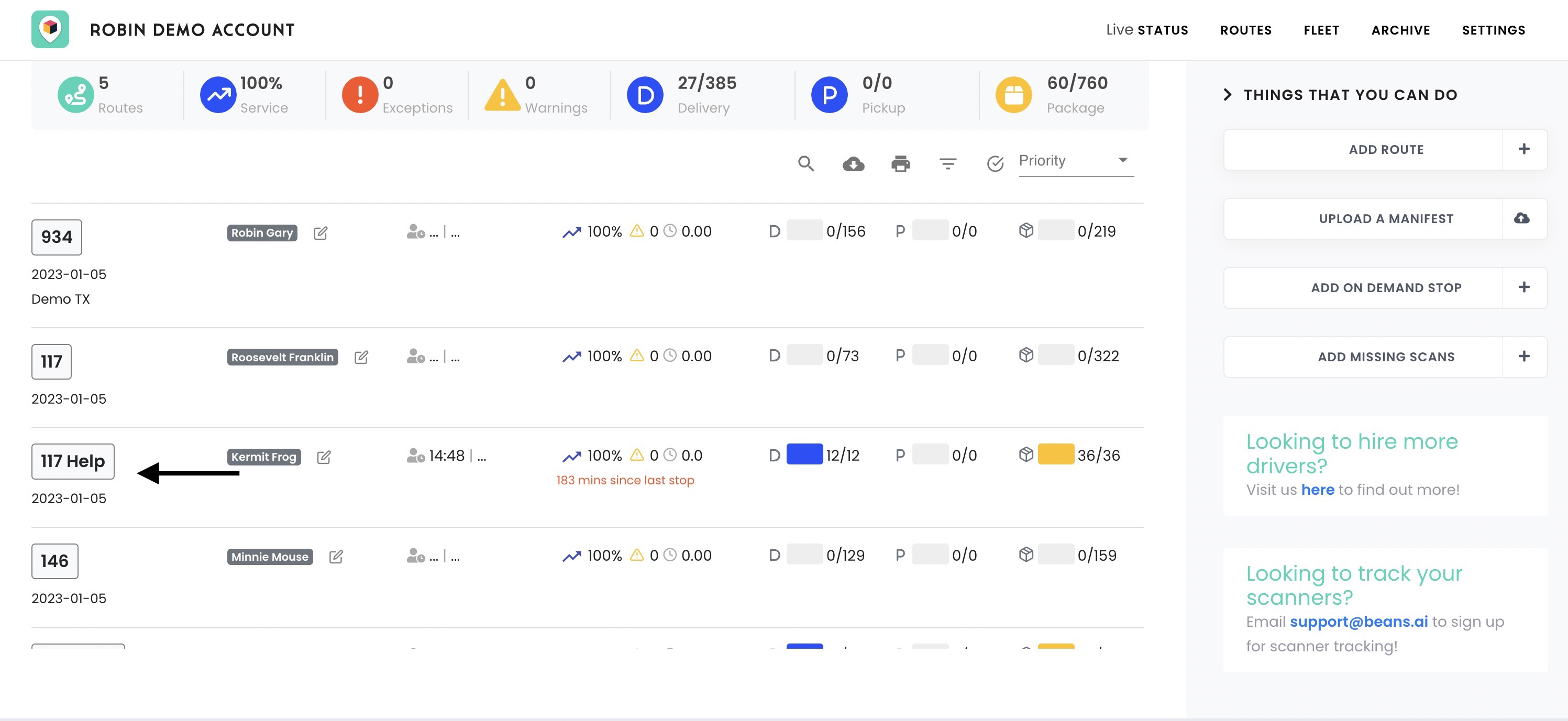Click the plus beside Add Route
Screen dimensions: 1568x721
pyautogui.click(x=1524, y=149)
